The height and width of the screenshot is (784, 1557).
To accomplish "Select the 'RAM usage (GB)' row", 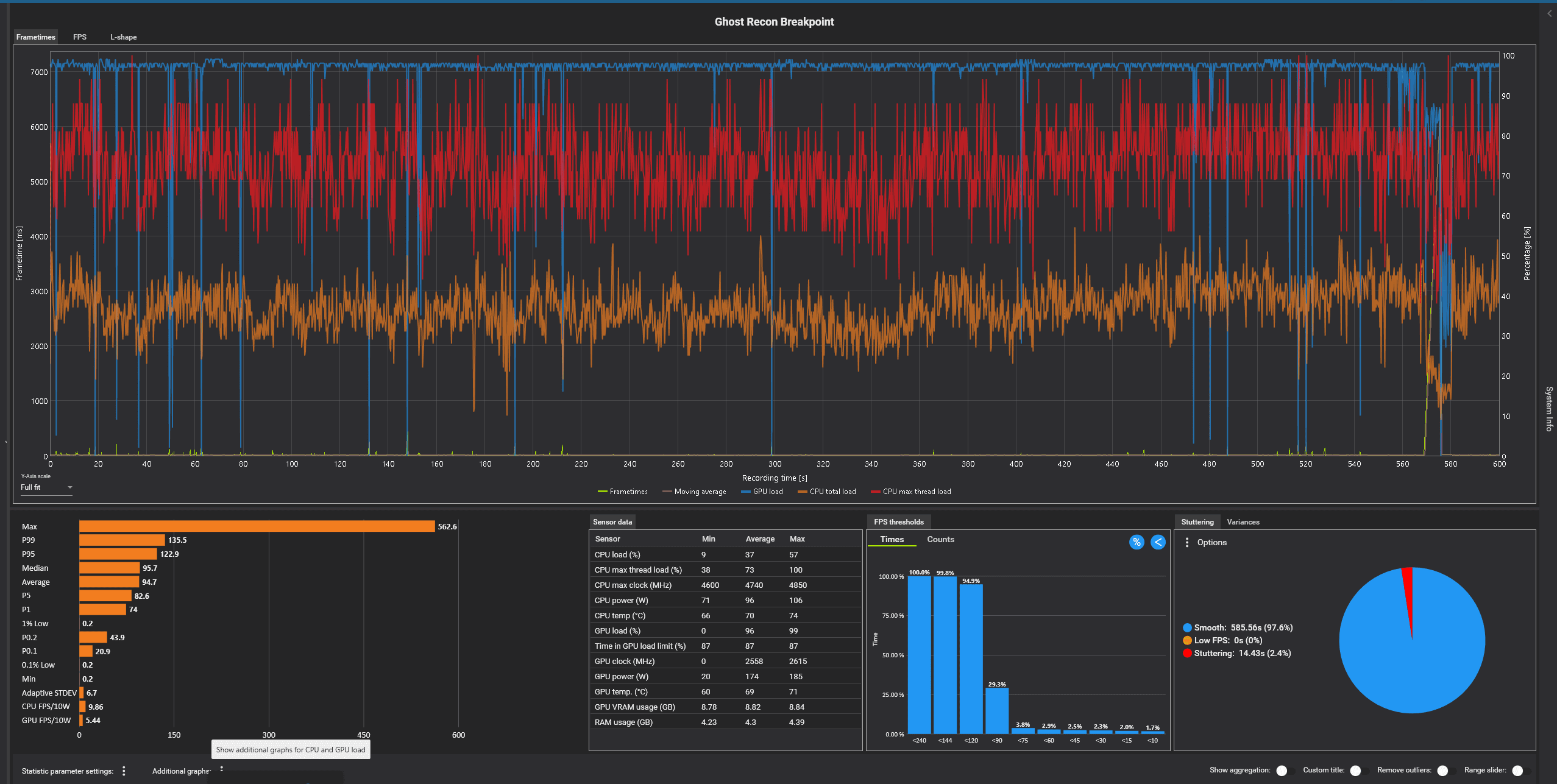I will 725,722.
